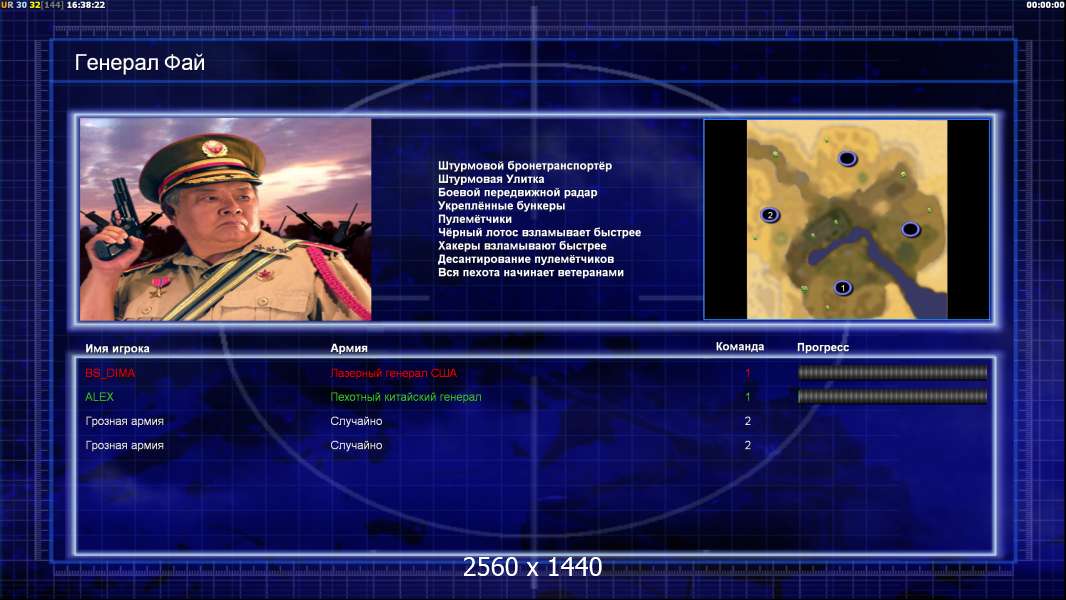This screenshot has height=600, width=1066.
Task: Click 'Команда' column header
Action: (740, 347)
